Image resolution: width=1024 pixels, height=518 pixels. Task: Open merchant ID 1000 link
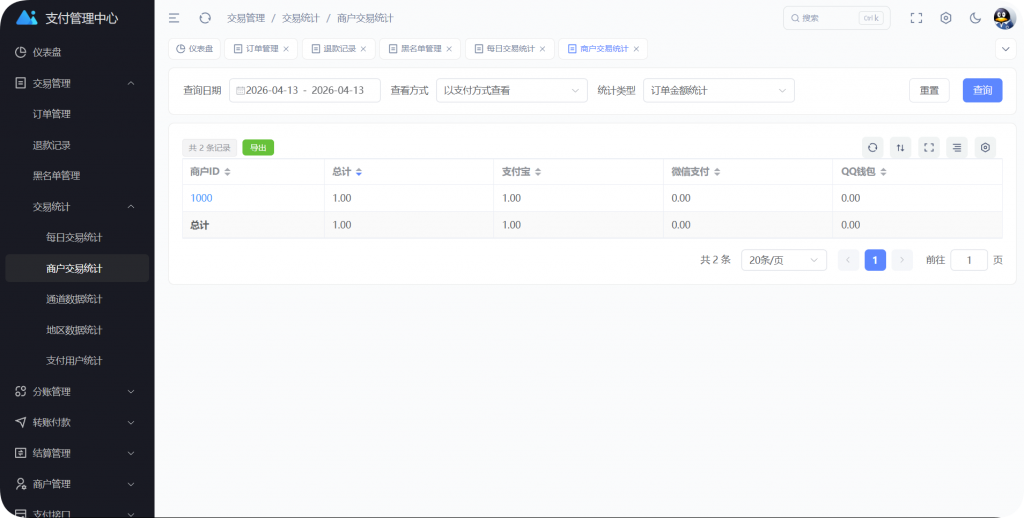201,198
